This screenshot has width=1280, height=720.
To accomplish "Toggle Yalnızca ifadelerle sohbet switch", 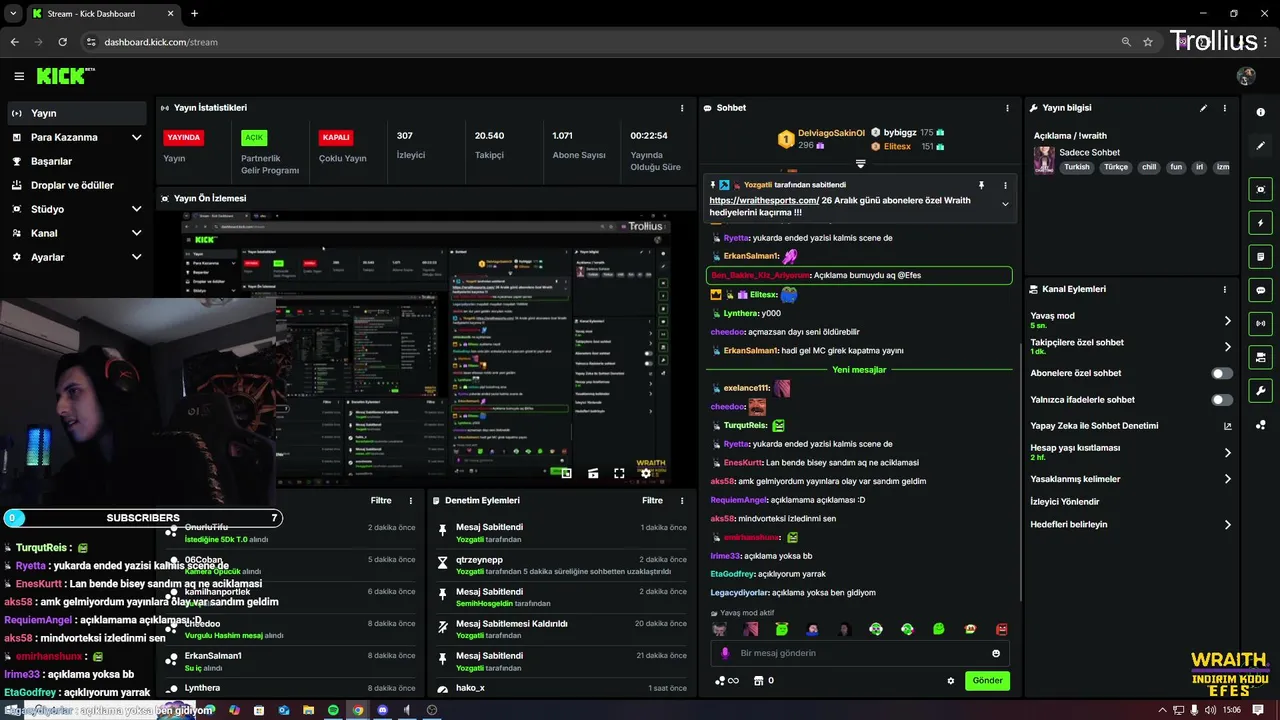I will [1222, 400].
